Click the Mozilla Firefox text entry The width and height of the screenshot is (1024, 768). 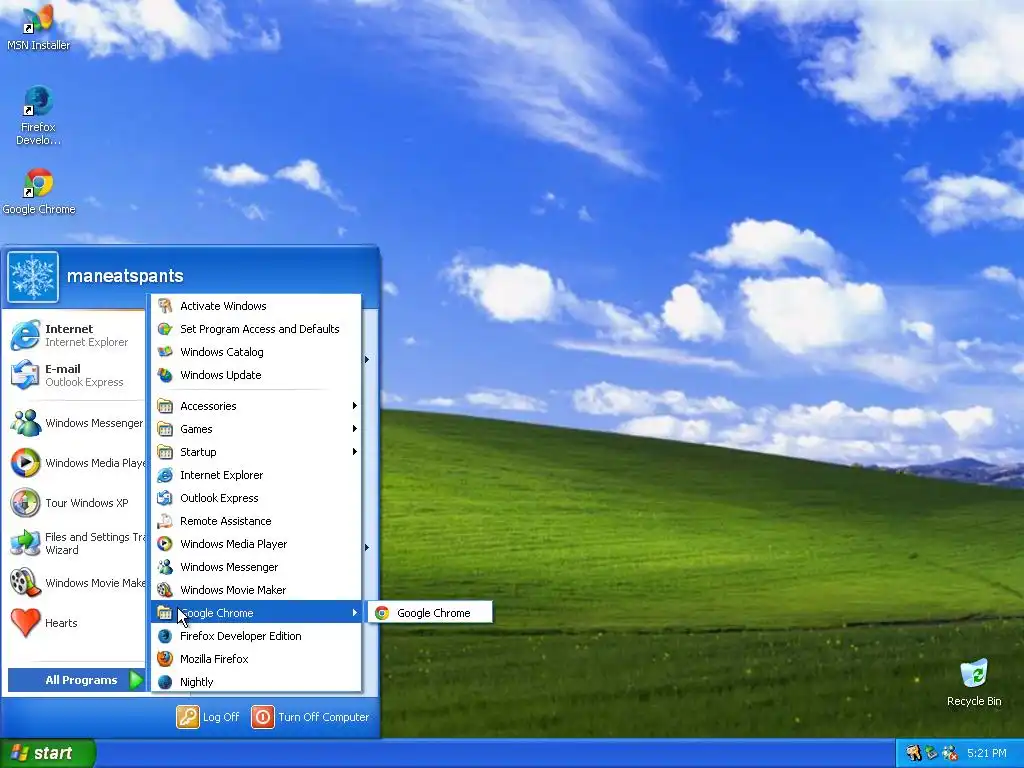(x=214, y=659)
